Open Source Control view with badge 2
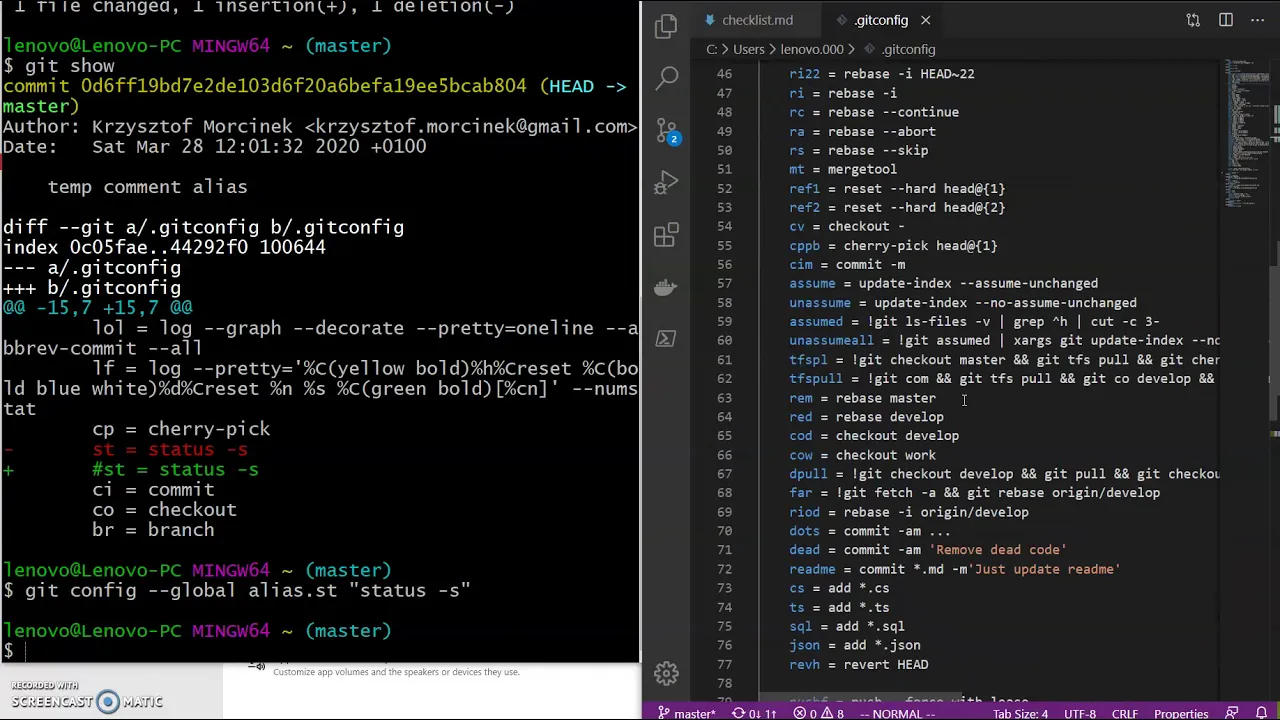Screen dimensions: 1280x720 click(667, 131)
